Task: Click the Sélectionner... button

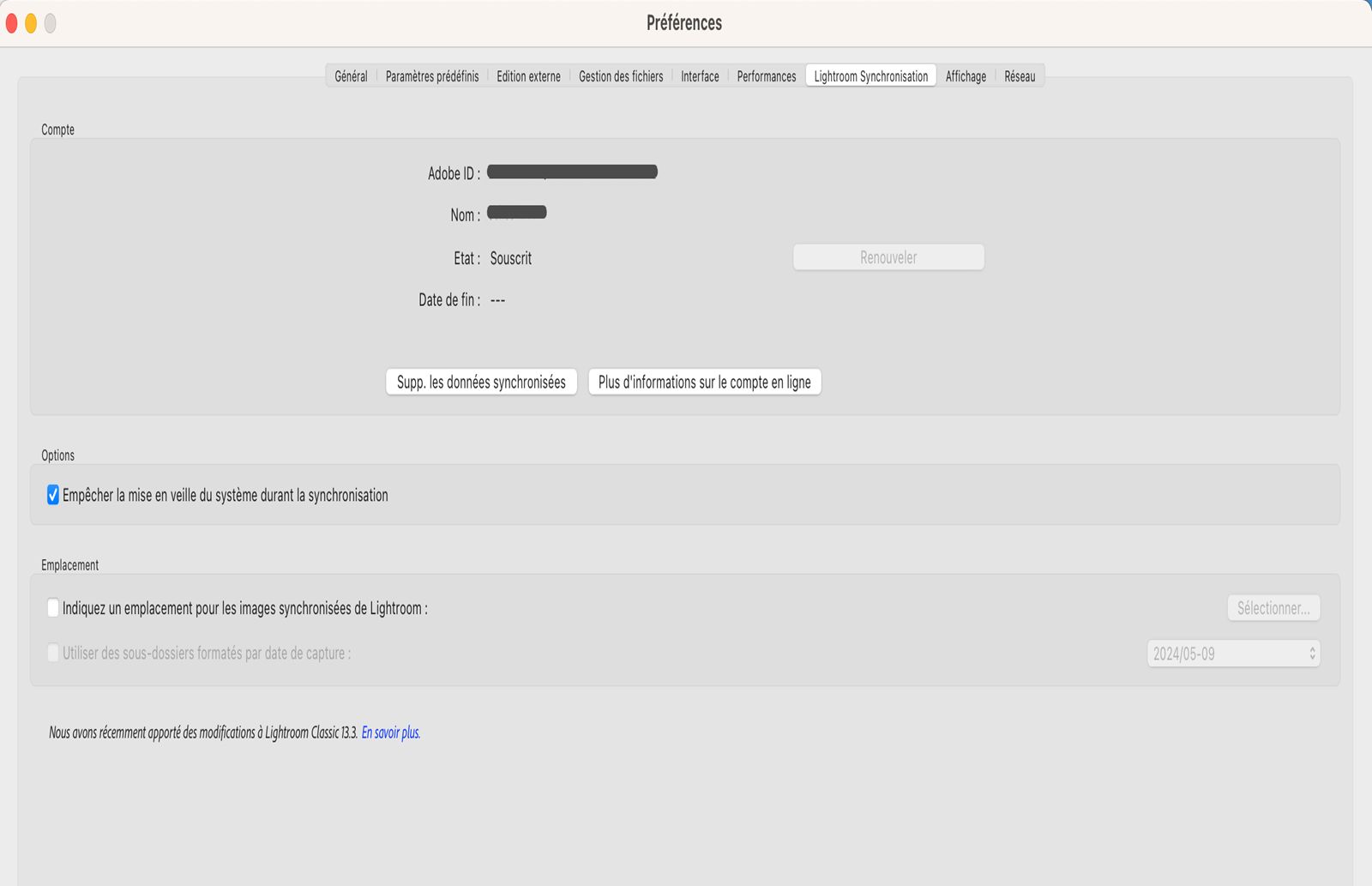Action: (1273, 607)
